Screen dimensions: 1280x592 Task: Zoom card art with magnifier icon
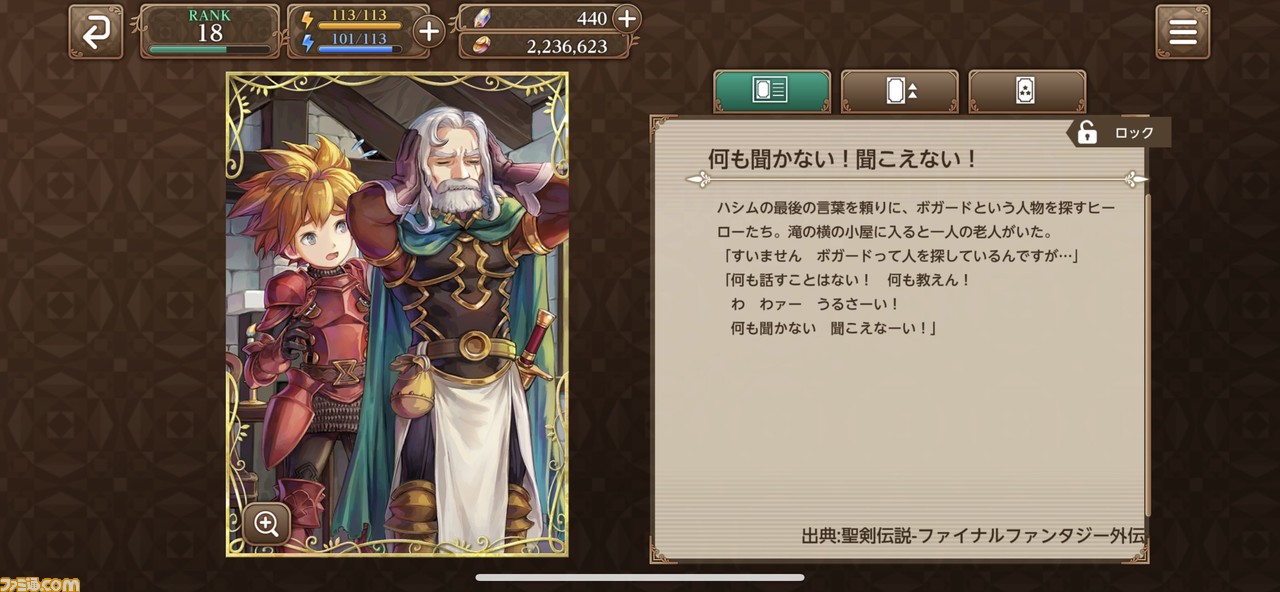click(x=267, y=523)
